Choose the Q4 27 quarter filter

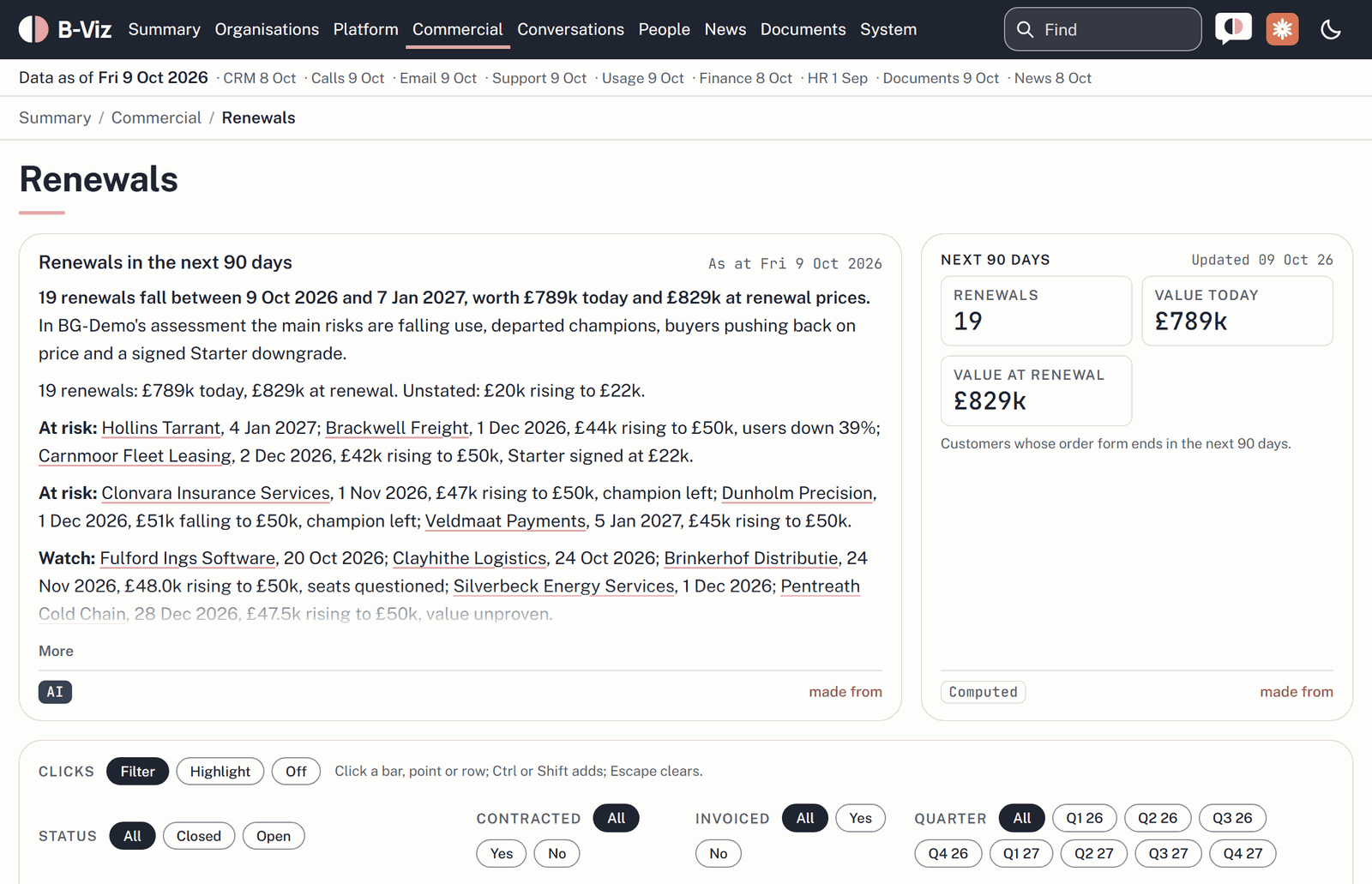(x=1243, y=853)
